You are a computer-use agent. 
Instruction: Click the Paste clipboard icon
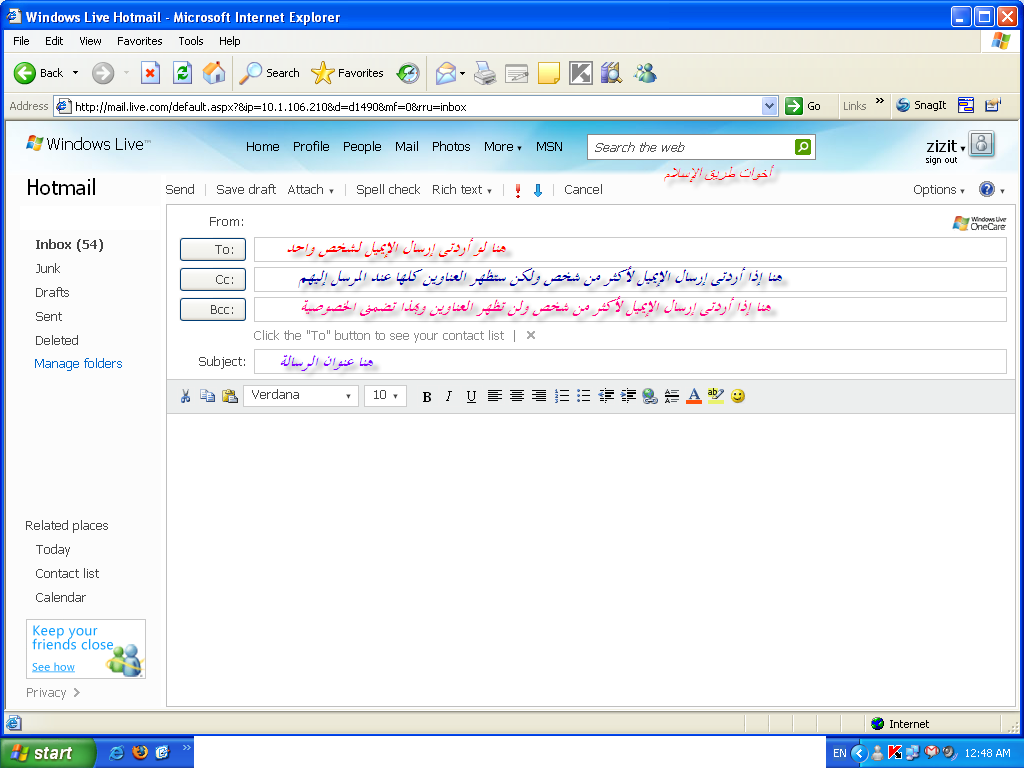(x=230, y=396)
